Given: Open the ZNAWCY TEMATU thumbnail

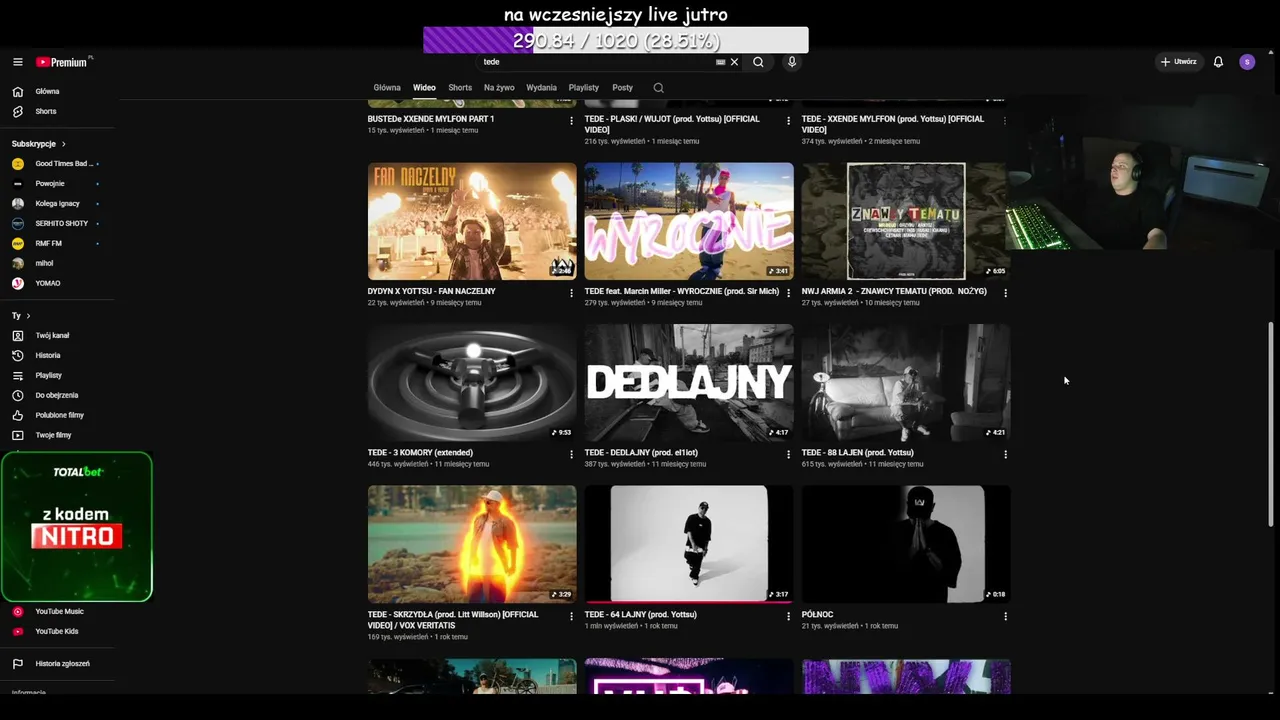Looking at the screenshot, I should pos(906,221).
